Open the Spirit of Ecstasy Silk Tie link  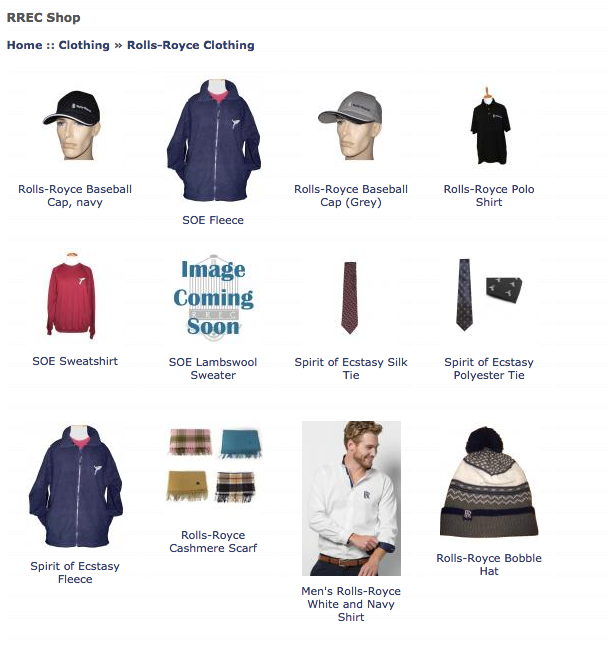pyautogui.click(x=351, y=369)
